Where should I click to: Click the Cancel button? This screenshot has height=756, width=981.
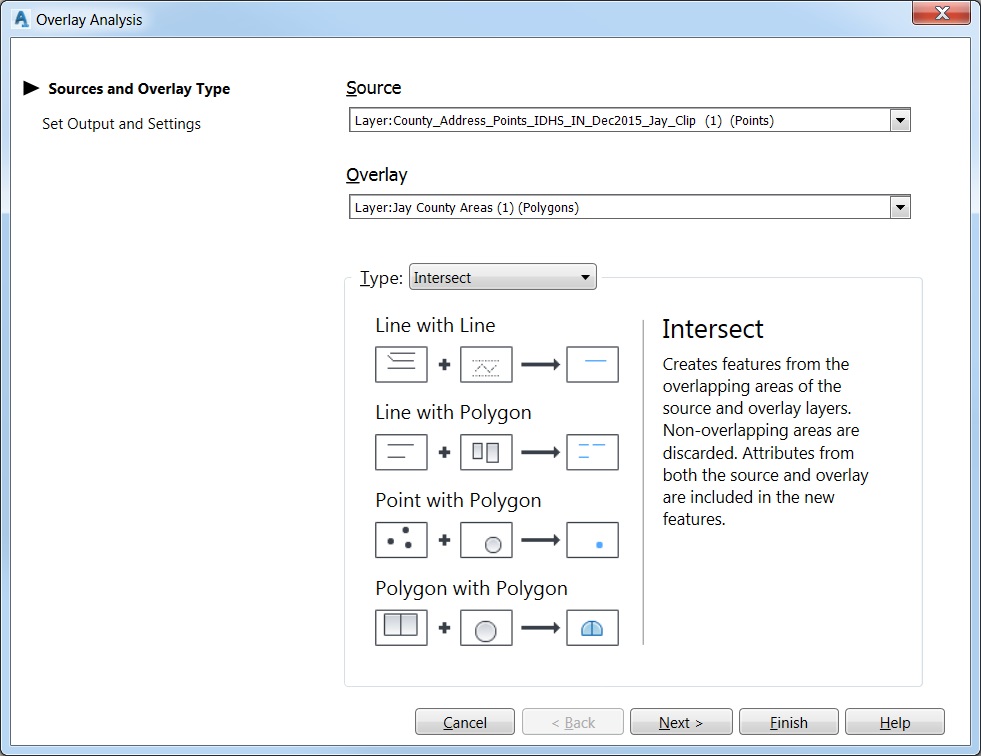point(465,722)
